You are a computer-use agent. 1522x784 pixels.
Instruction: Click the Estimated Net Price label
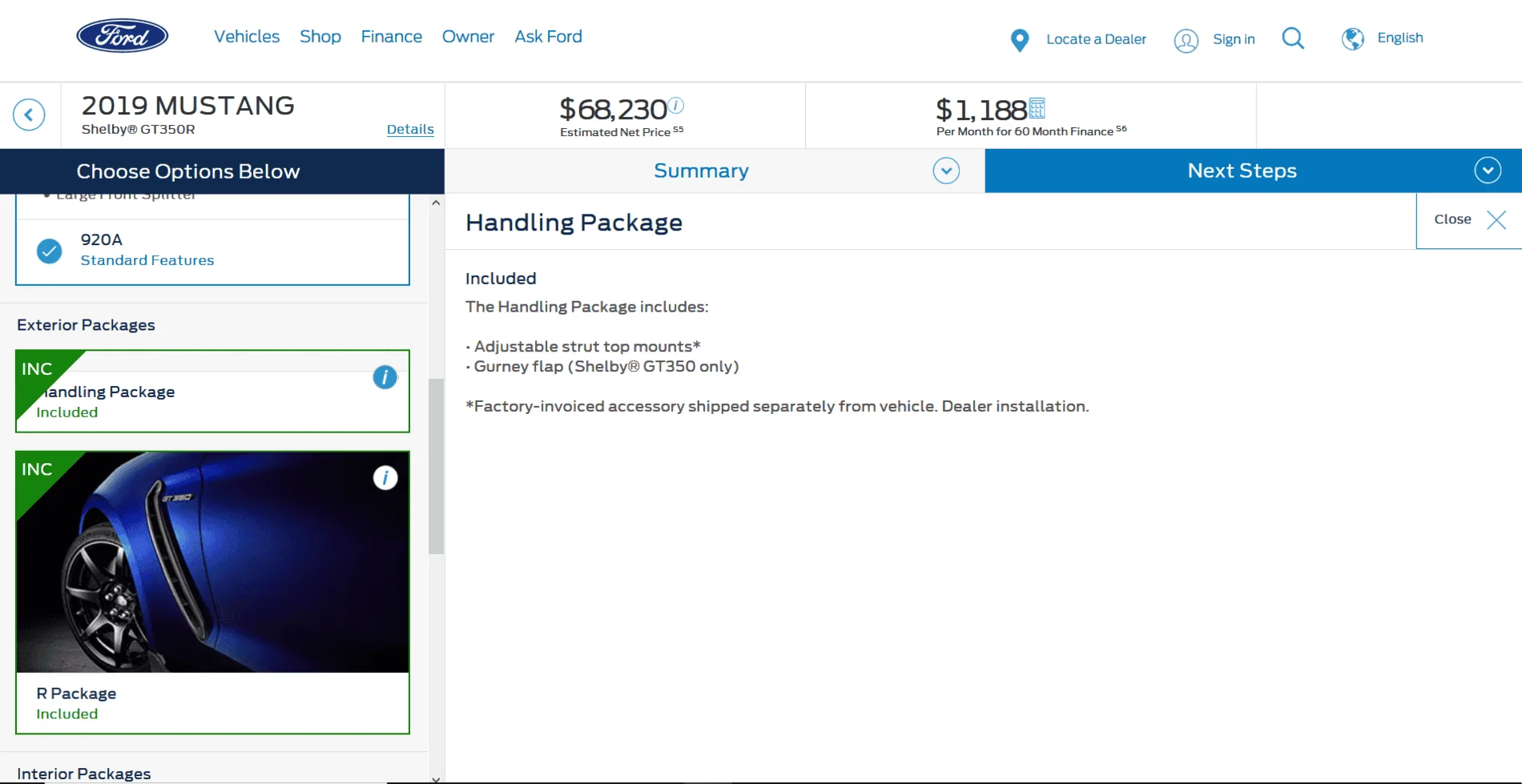[x=615, y=132]
